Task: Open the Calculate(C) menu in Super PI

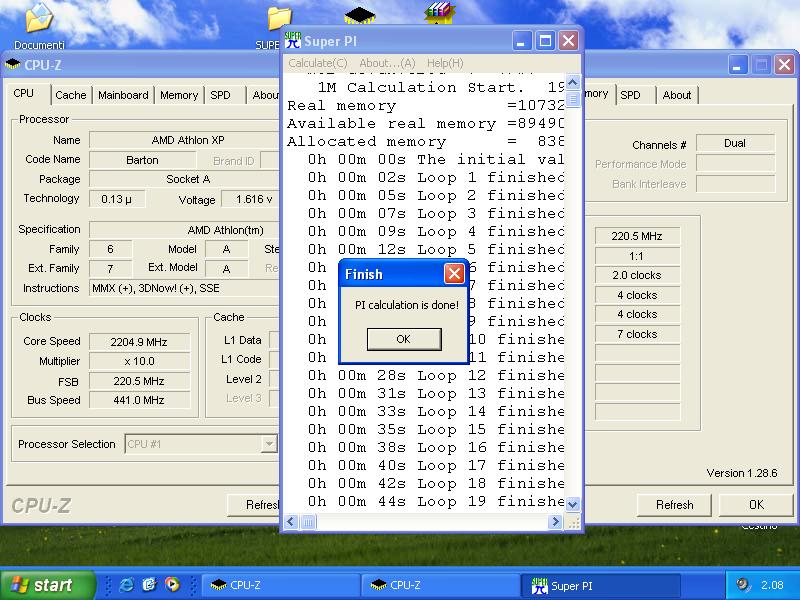Action: [317, 63]
